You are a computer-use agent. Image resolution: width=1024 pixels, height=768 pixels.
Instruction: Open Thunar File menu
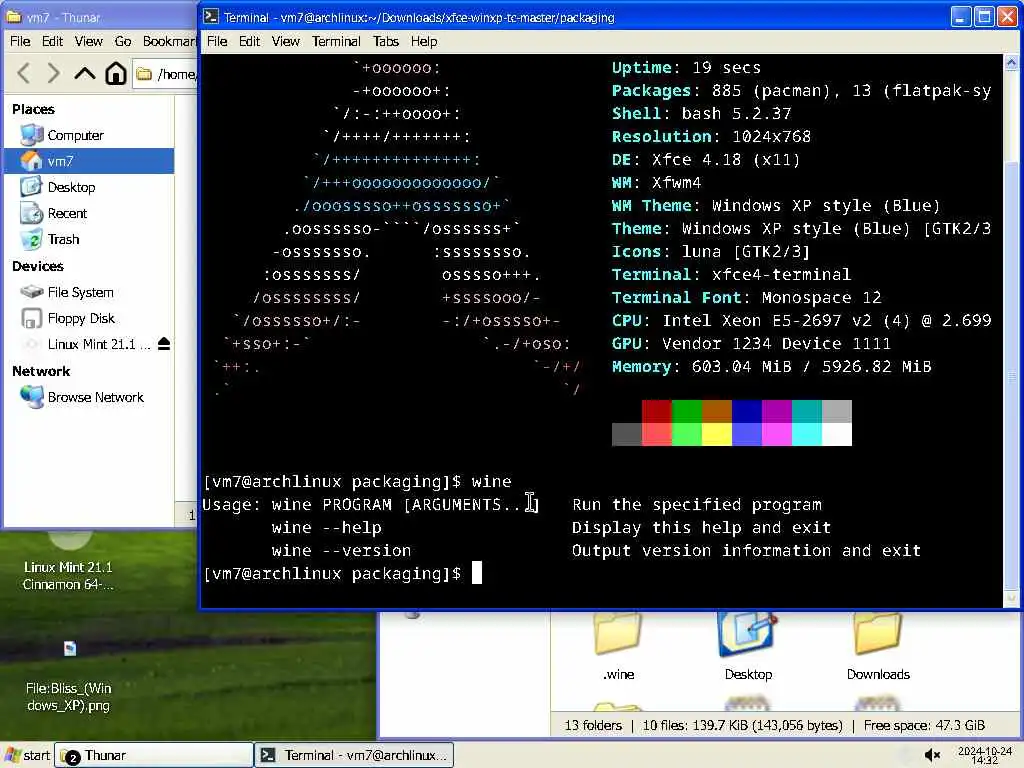click(x=20, y=41)
